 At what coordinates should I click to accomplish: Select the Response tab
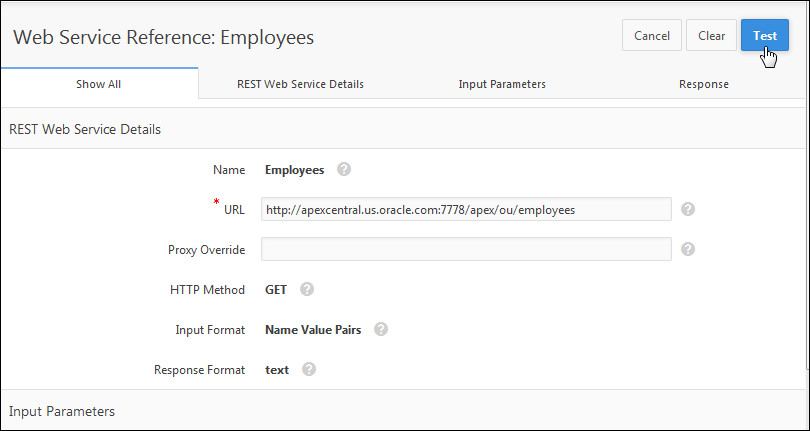(x=703, y=84)
